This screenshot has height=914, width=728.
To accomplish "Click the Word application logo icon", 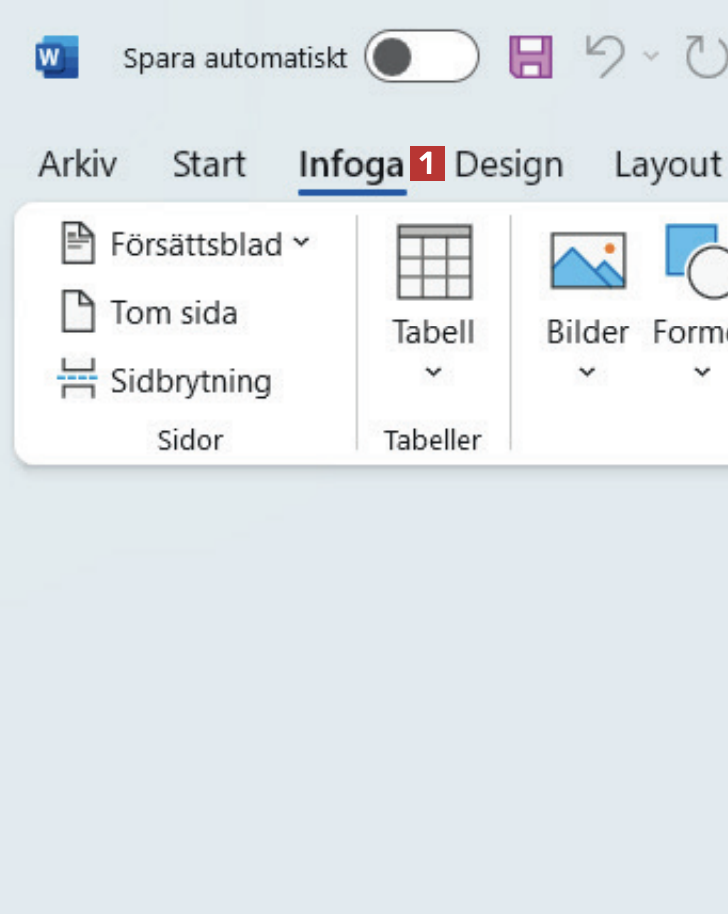I will (57, 57).
